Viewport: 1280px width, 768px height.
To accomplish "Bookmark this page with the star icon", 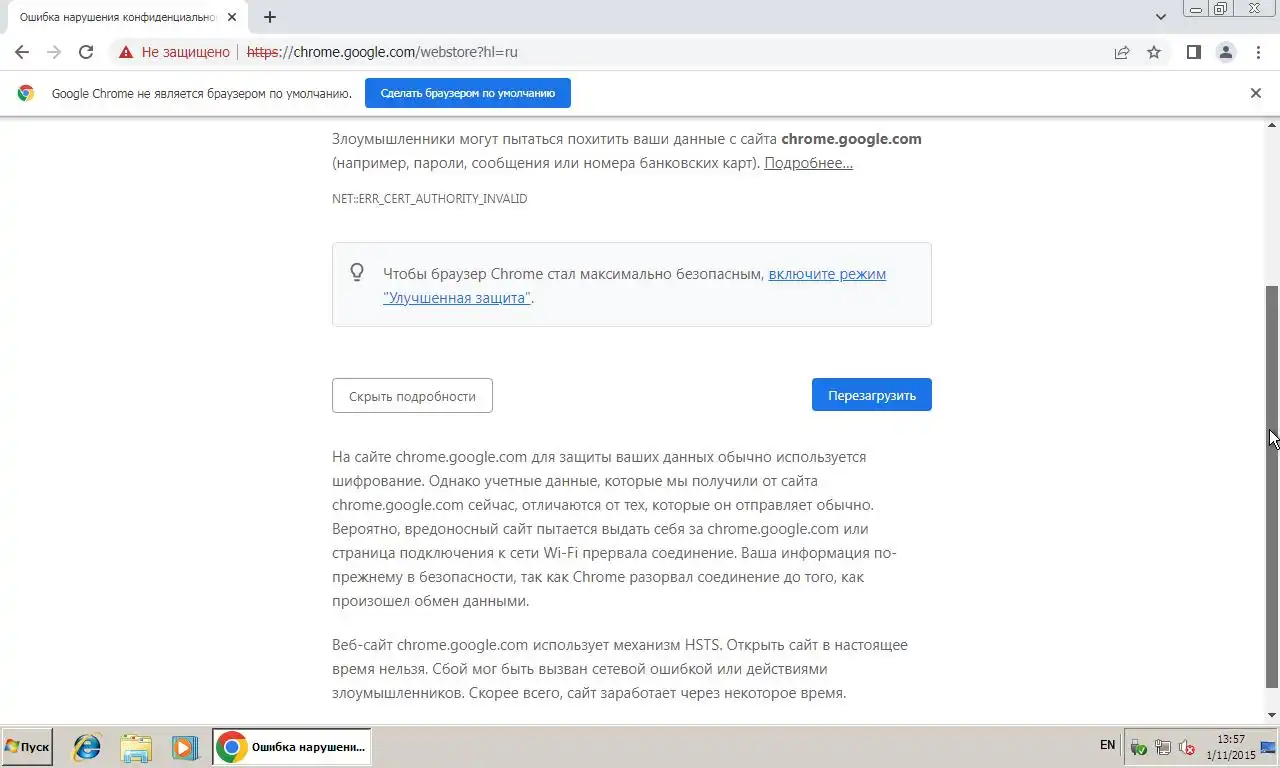I will point(1154,52).
